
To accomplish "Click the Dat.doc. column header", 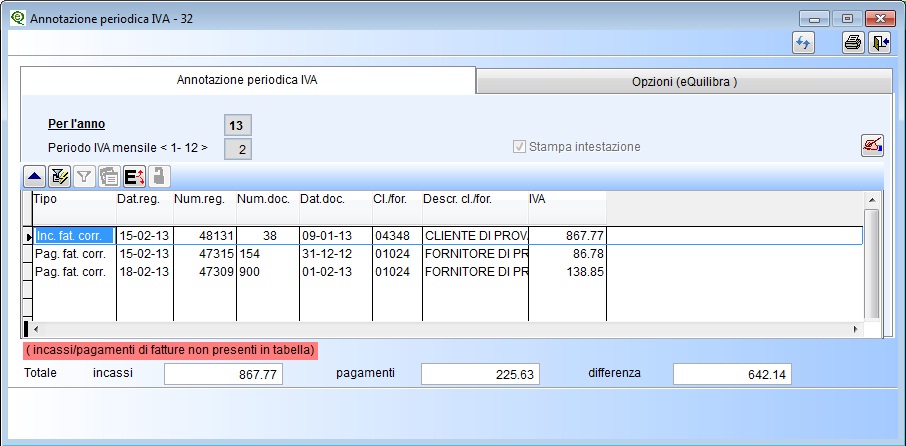I will (336, 207).
